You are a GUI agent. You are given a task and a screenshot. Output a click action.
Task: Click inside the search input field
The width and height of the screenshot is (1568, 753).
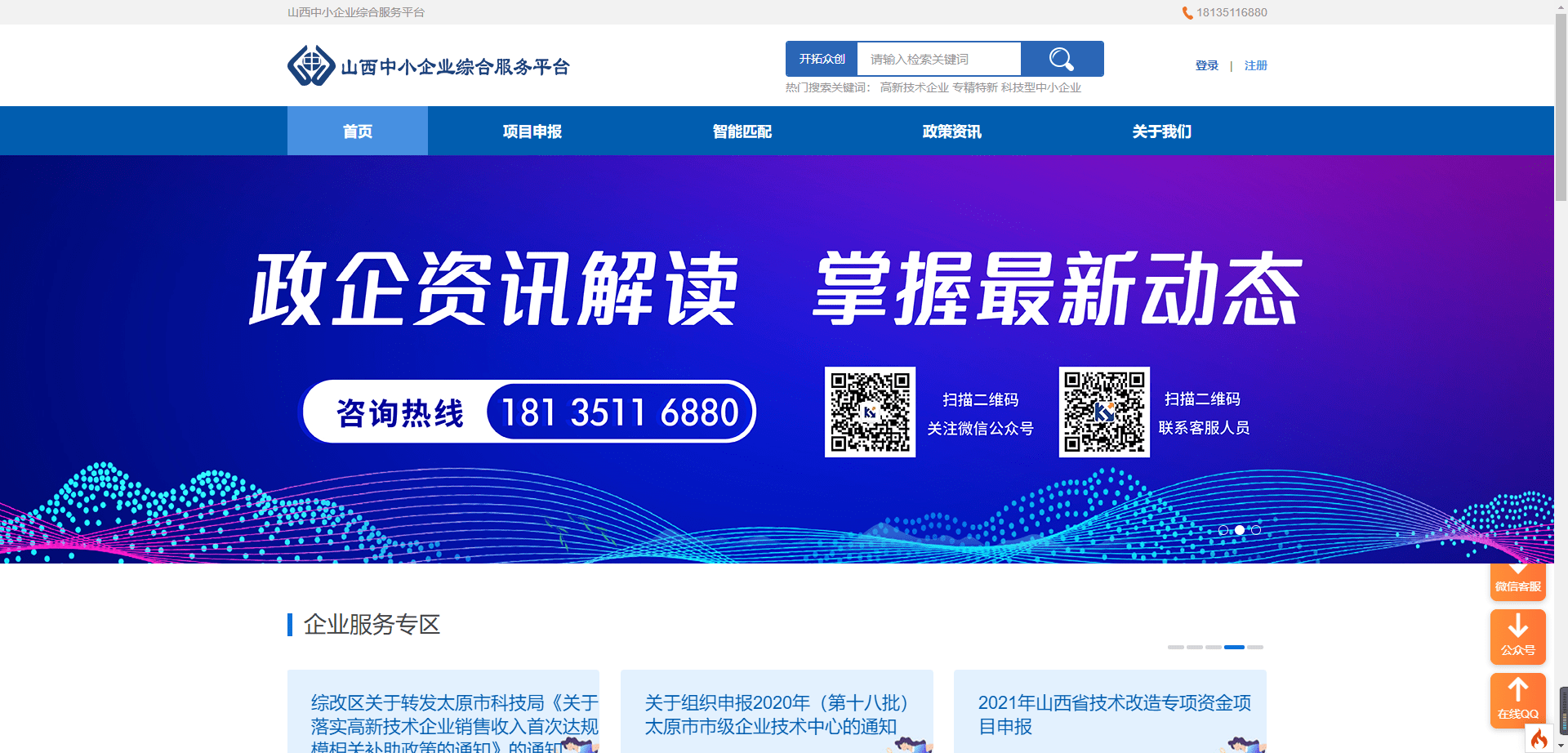(x=938, y=58)
